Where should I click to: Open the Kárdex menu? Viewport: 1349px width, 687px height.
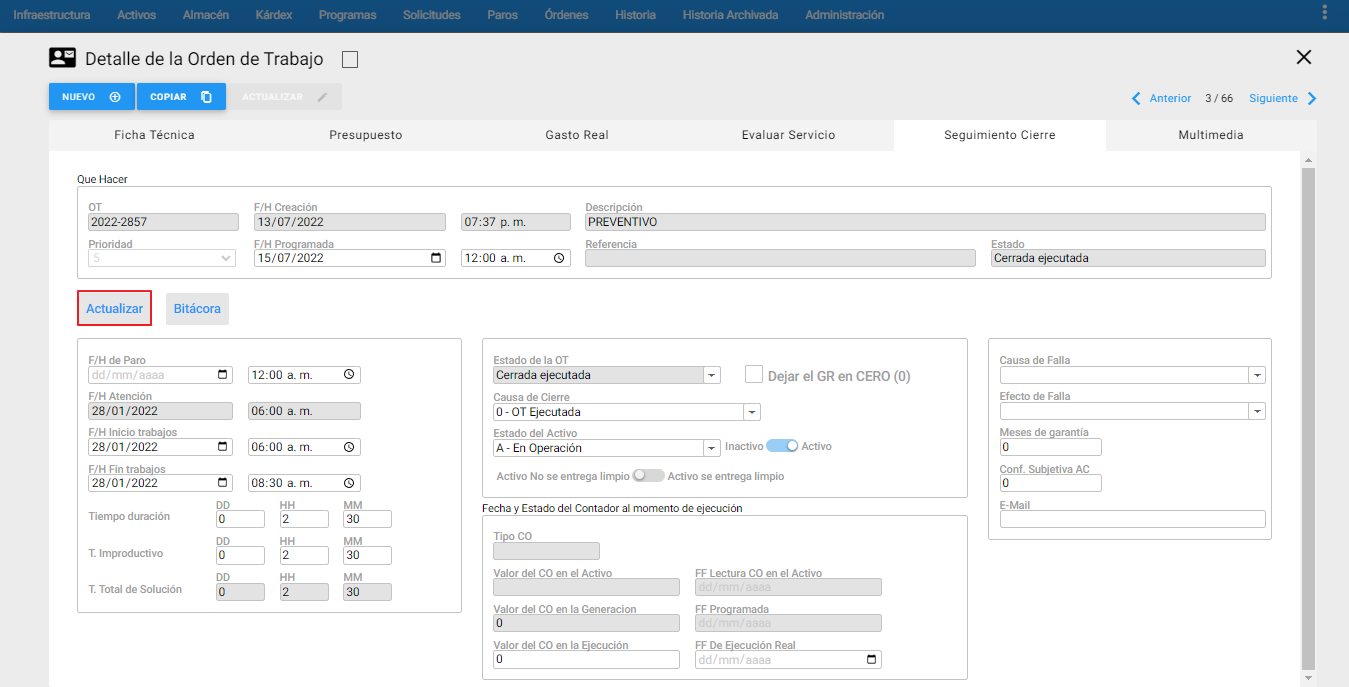(x=273, y=15)
